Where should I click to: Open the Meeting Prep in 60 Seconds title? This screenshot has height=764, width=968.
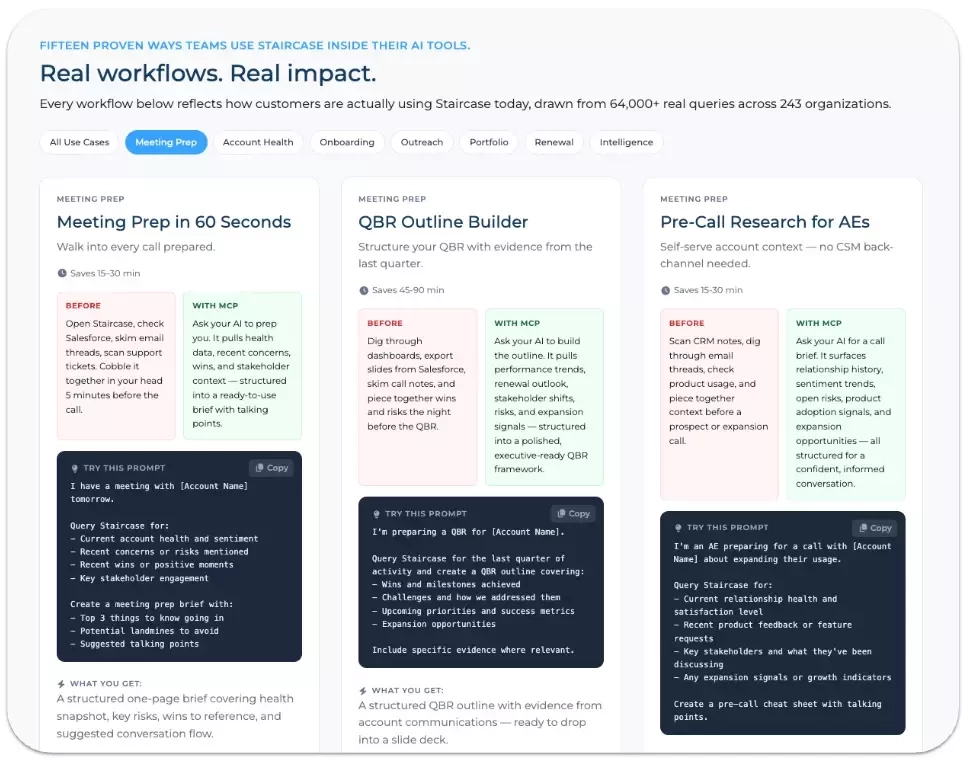tap(173, 222)
